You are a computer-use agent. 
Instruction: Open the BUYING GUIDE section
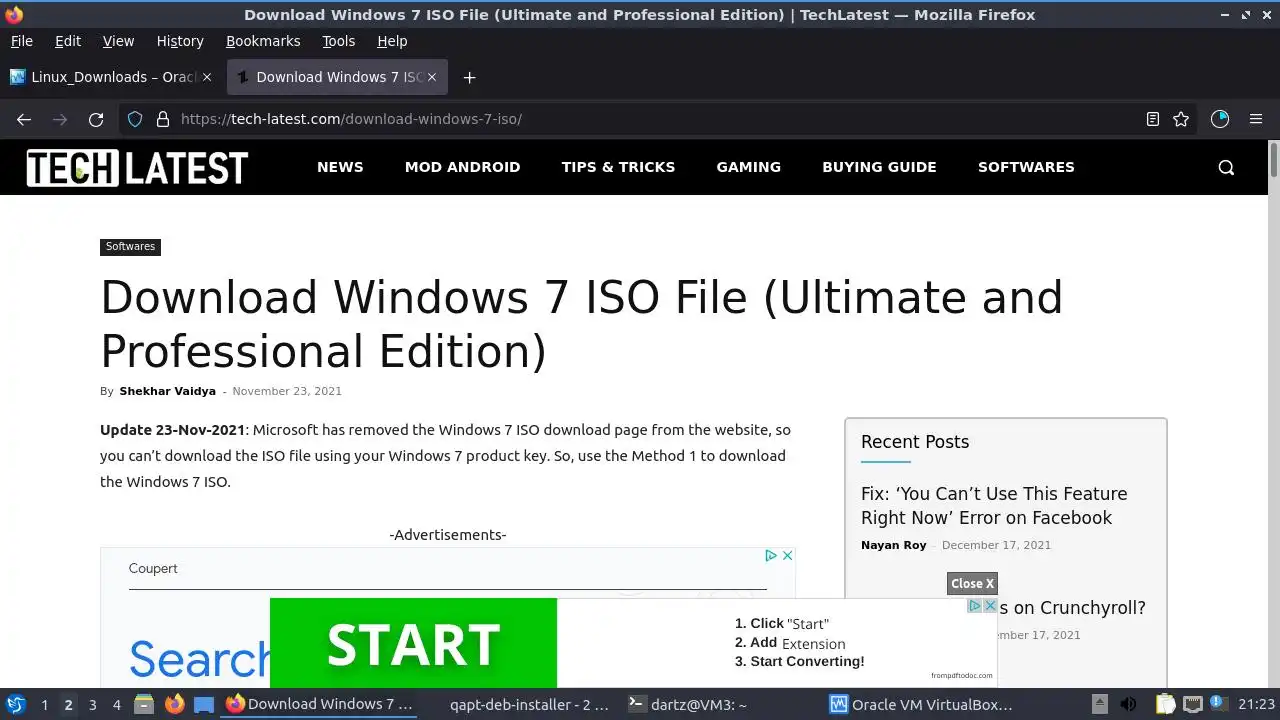tap(879, 167)
